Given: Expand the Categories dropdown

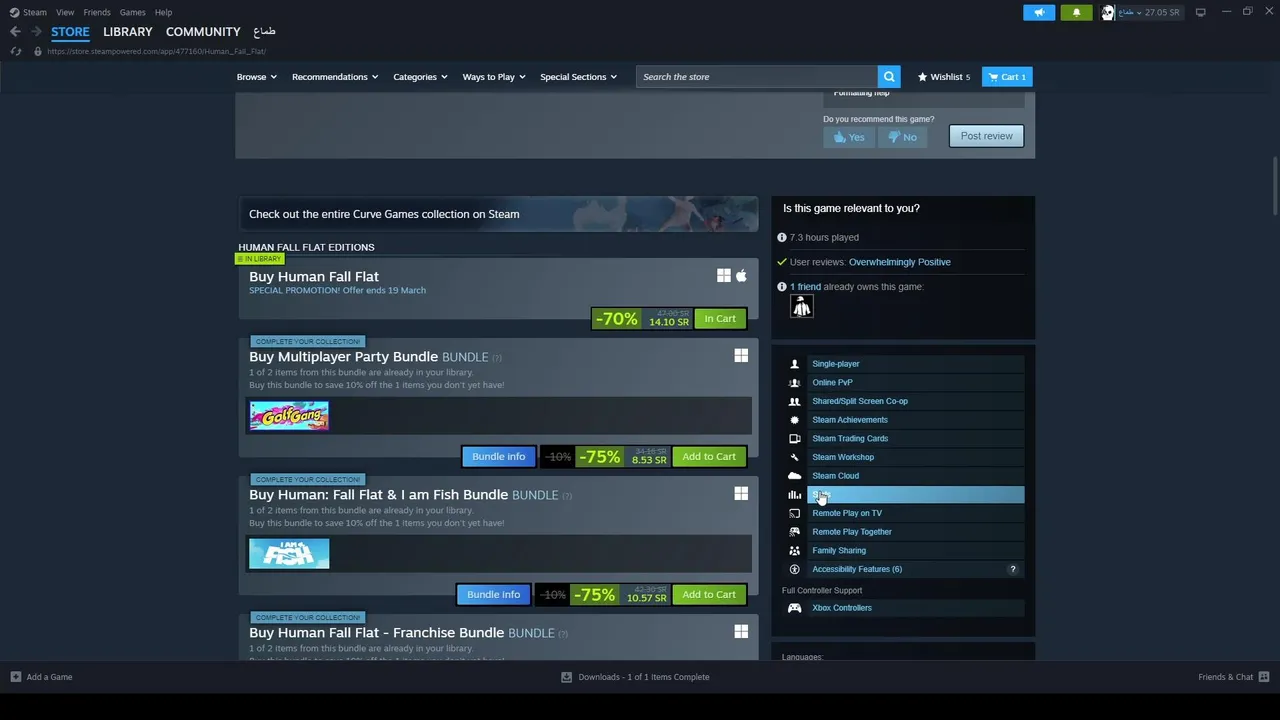Looking at the screenshot, I should 420,77.
